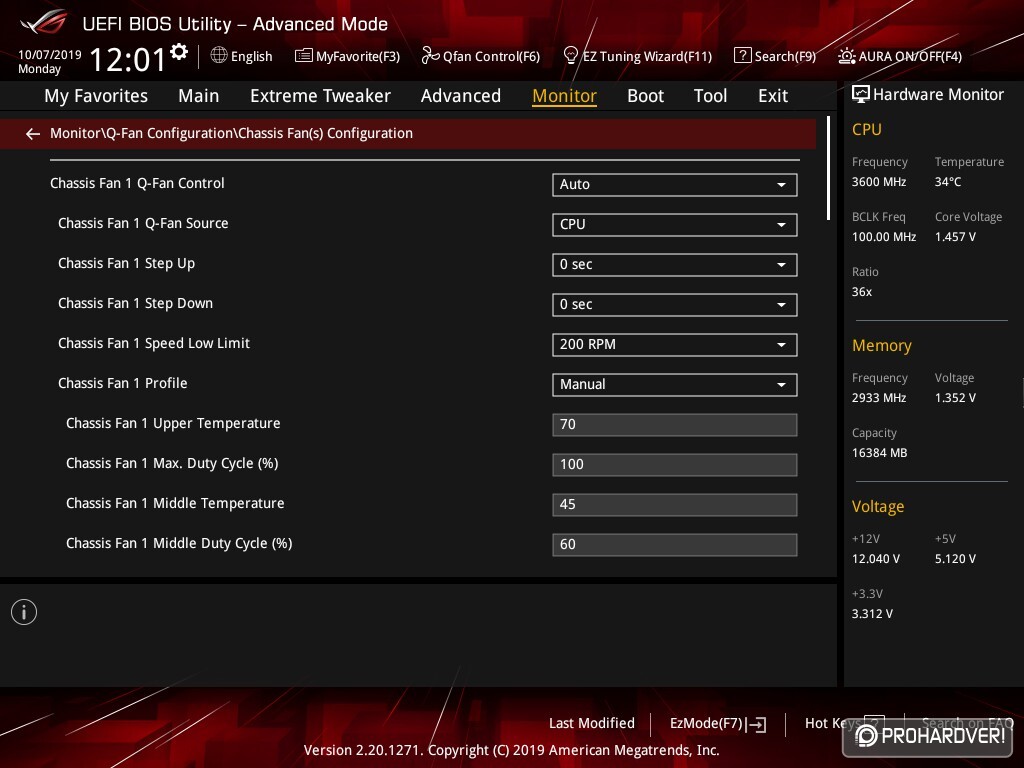Click +3.3V reading 3.312 V
Viewport: 1024px width, 768px height.
pyautogui.click(x=872, y=614)
